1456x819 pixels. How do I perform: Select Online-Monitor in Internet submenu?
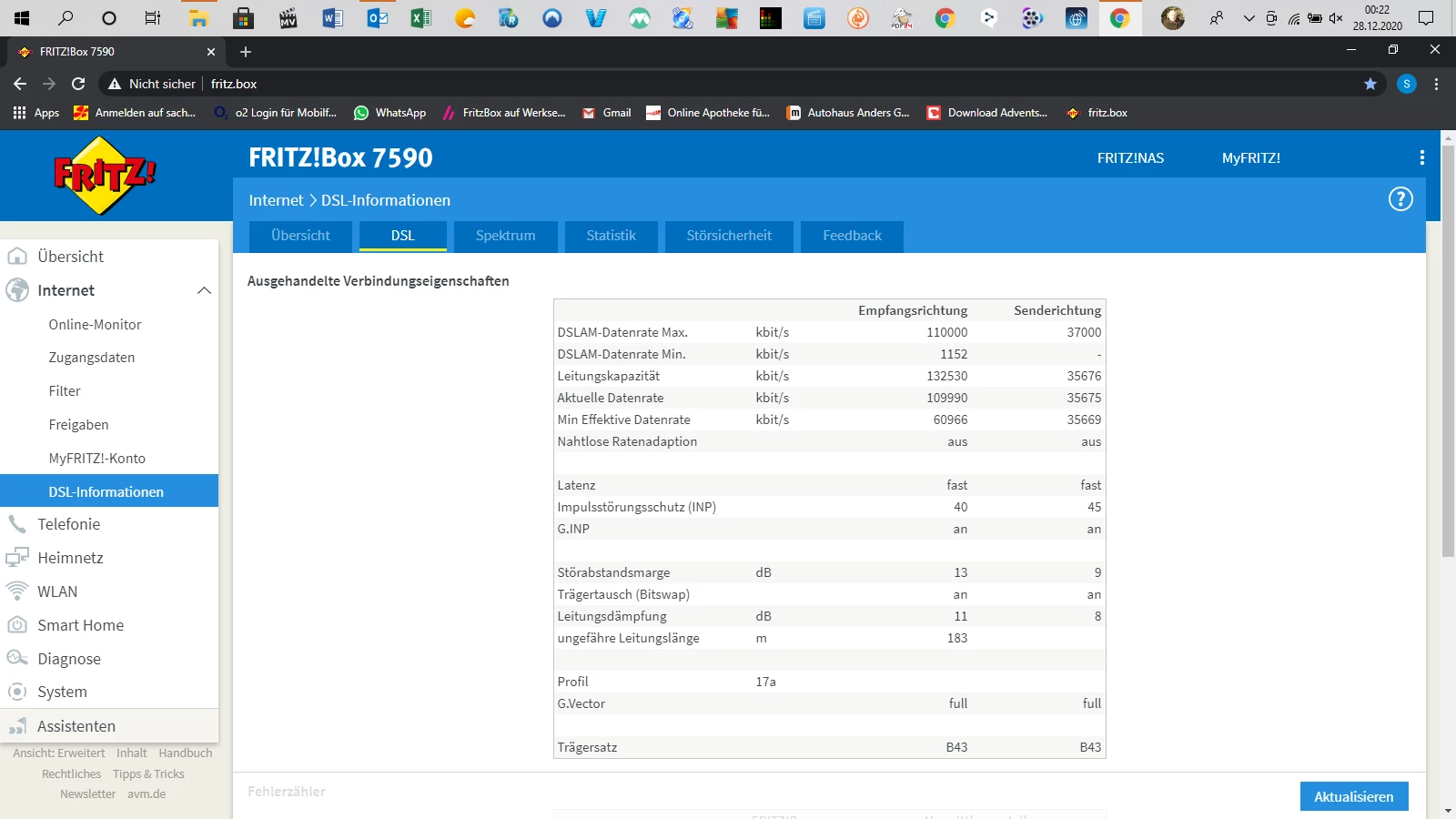coord(95,325)
